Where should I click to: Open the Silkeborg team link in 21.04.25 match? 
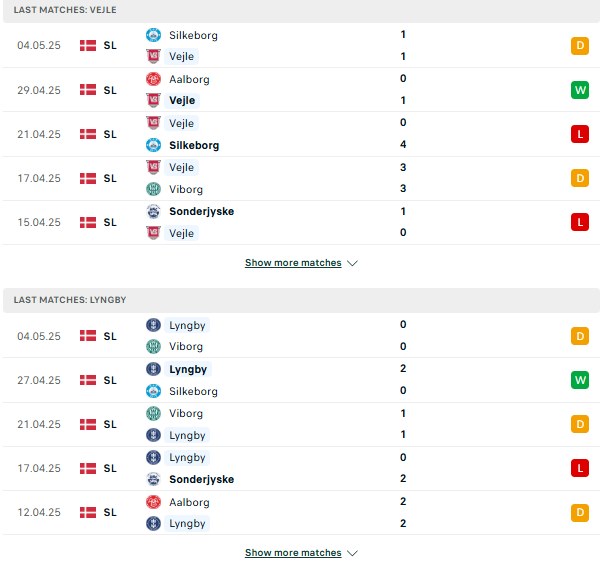coord(194,145)
